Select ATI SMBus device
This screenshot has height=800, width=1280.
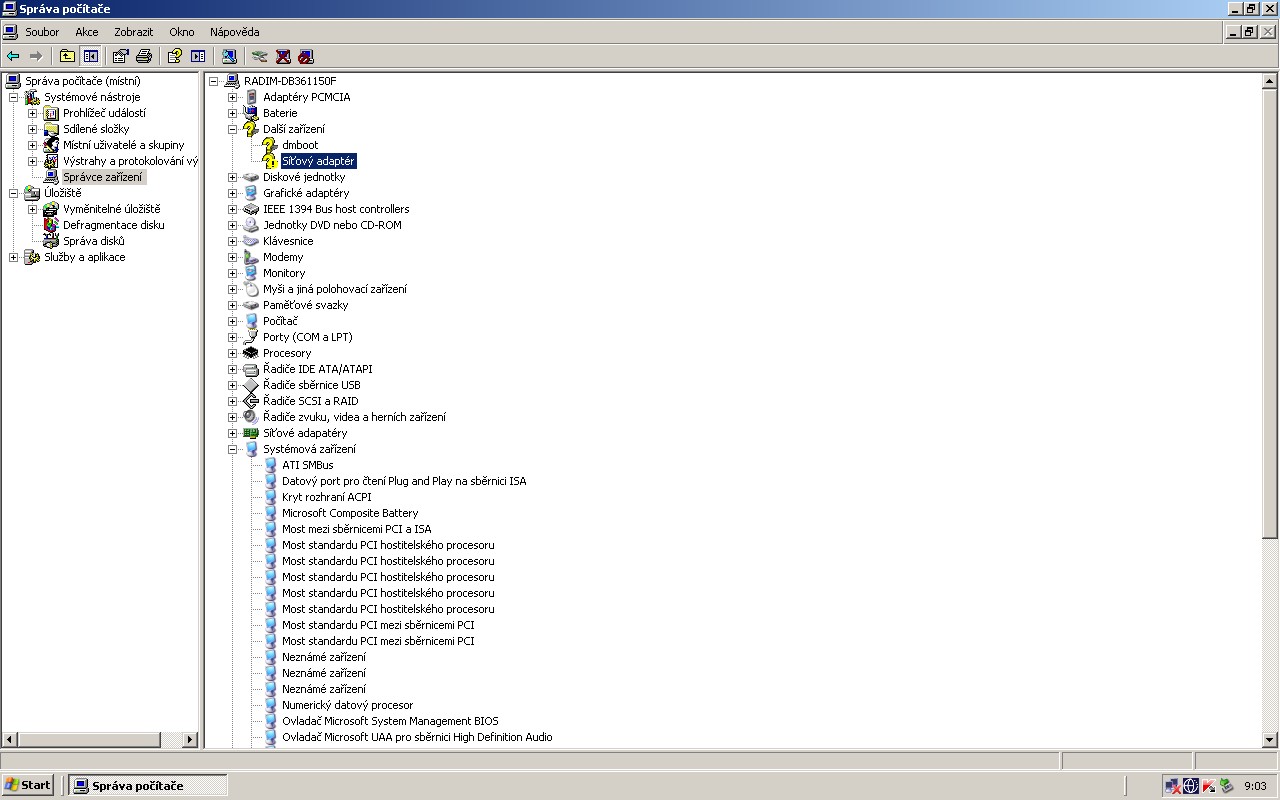click(x=308, y=465)
